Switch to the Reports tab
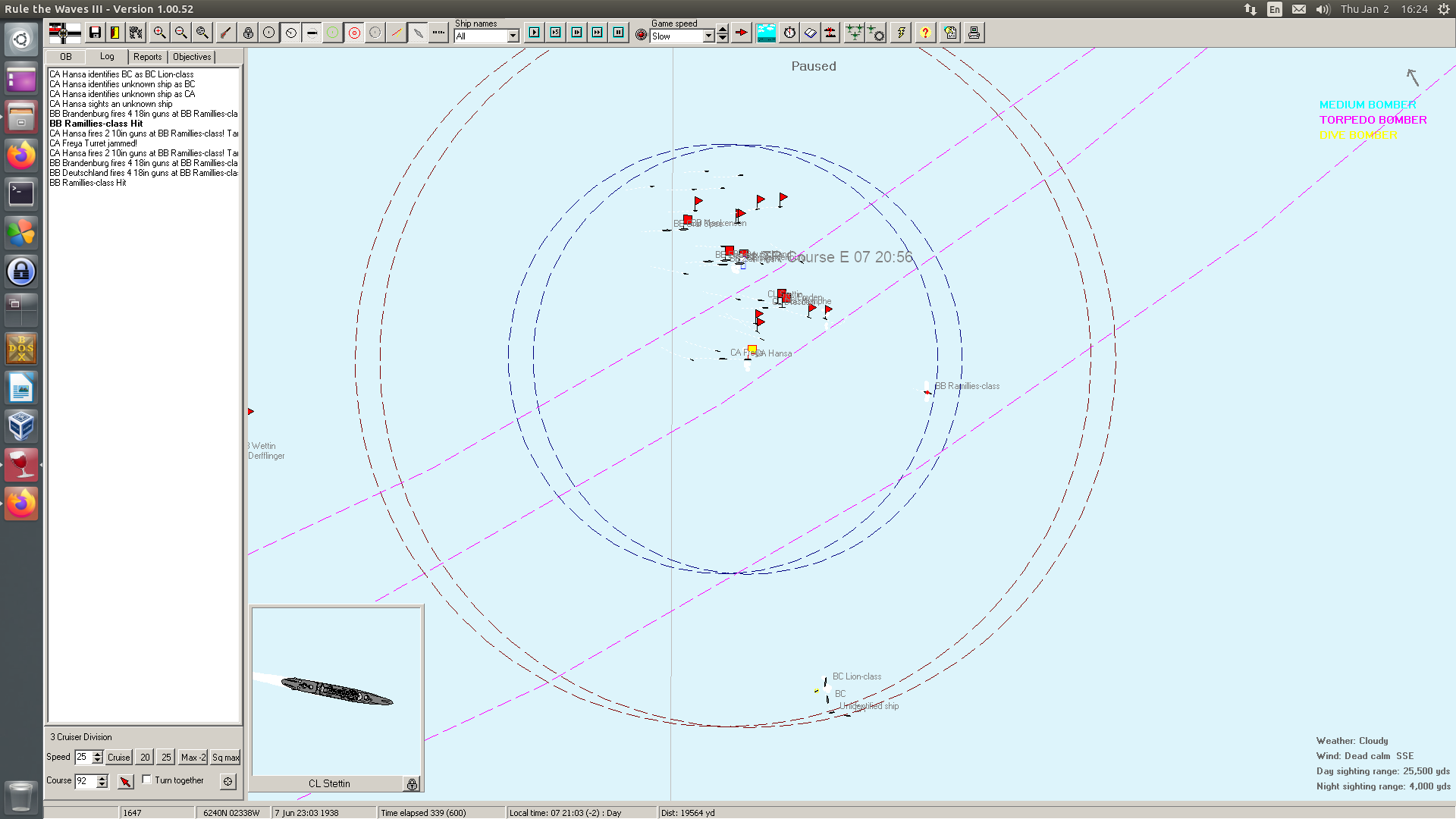The height and width of the screenshot is (819, 1456). coord(147,57)
